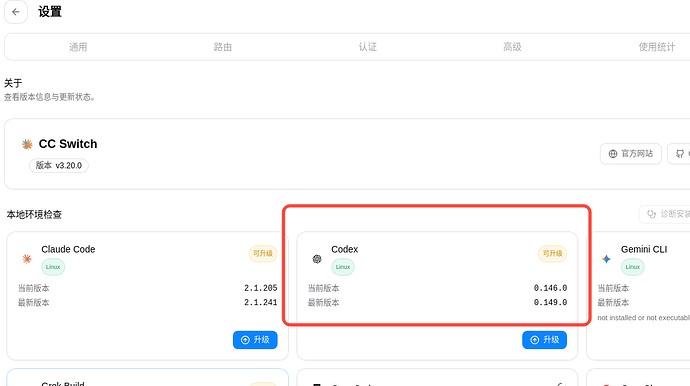The width and height of the screenshot is (690, 386).
Task: Click the 可升级 badge on Claude Code
Action: 263,254
